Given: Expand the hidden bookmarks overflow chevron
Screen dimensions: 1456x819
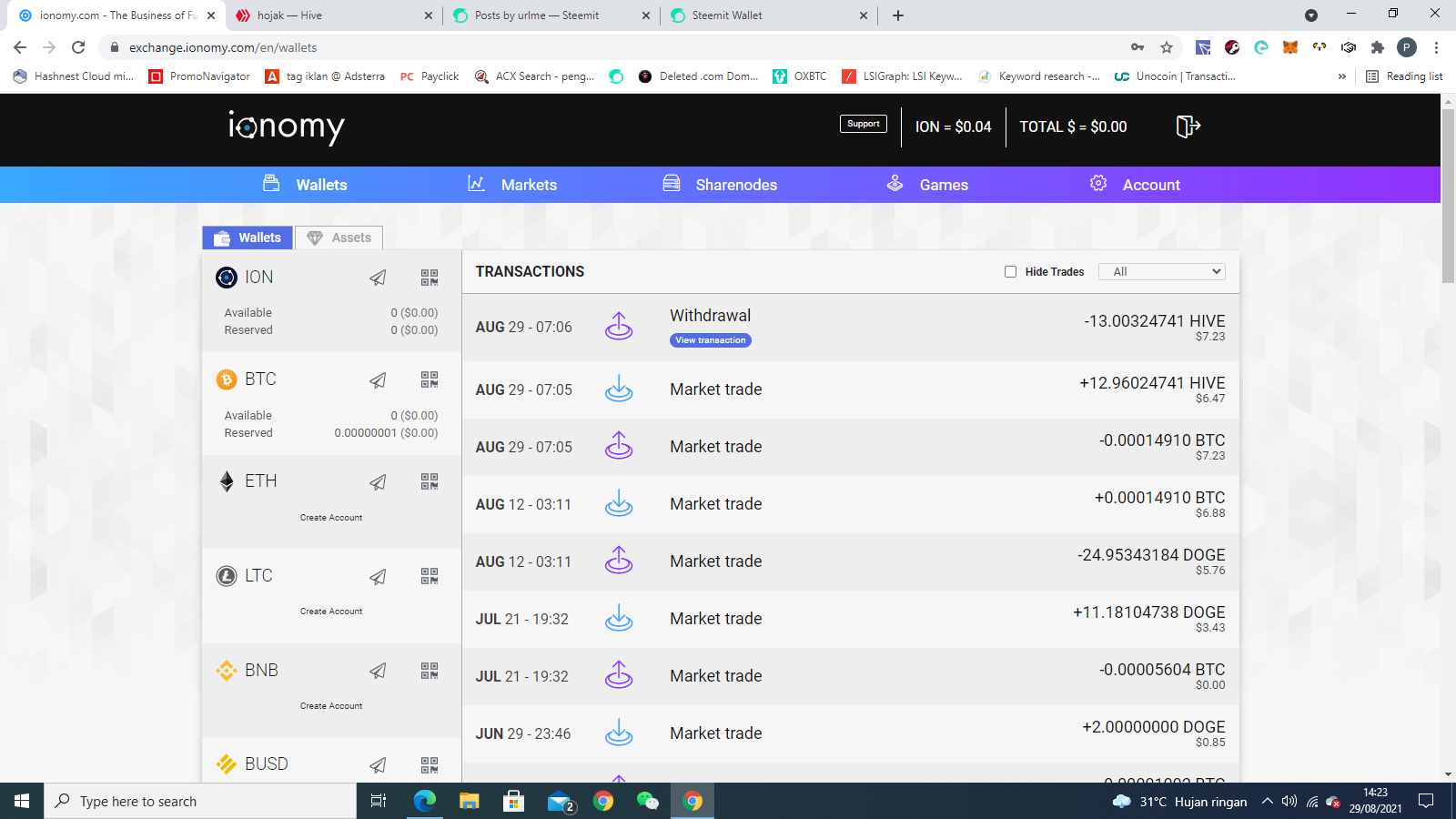Looking at the screenshot, I should [1341, 76].
